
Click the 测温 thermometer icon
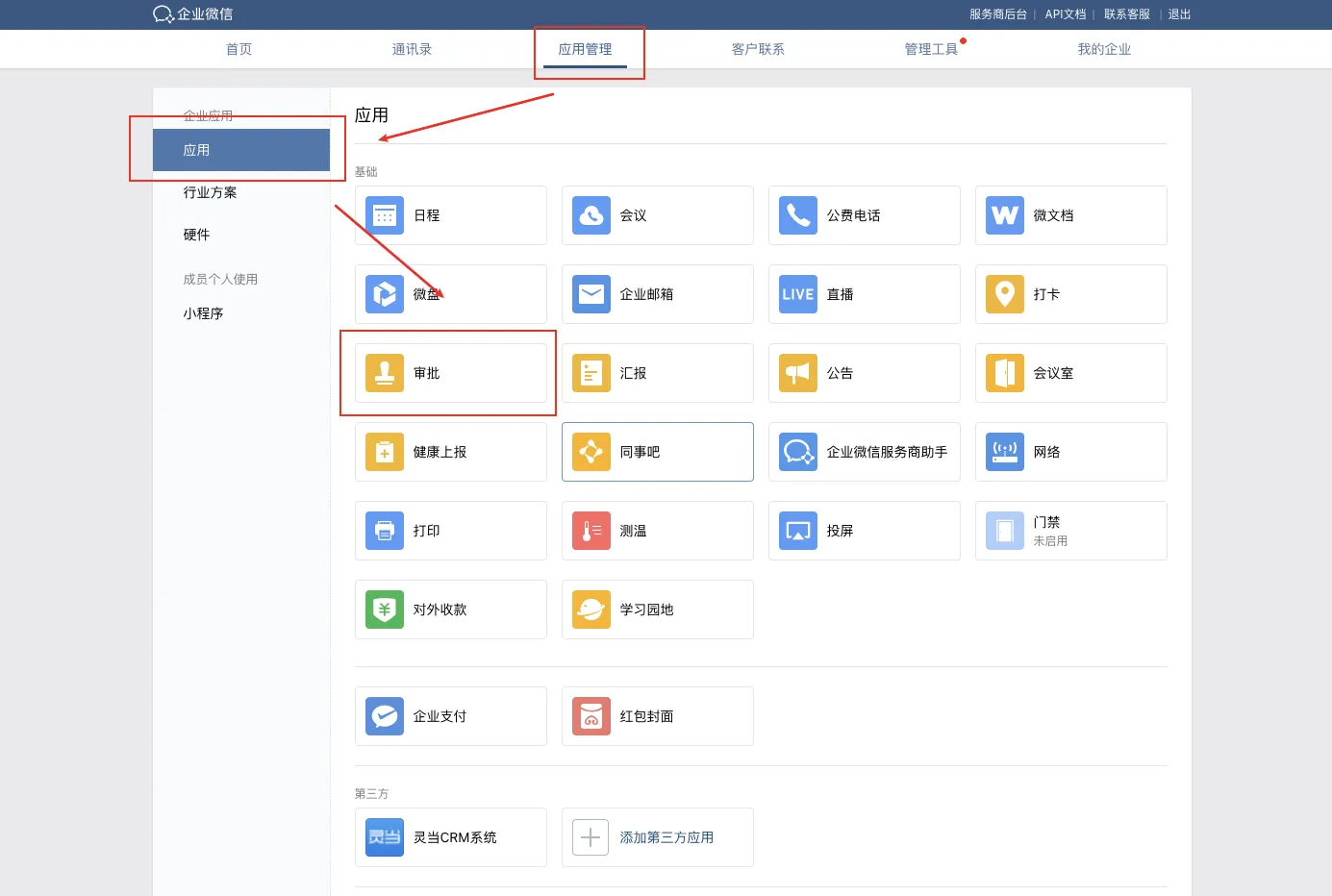[x=591, y=531]
